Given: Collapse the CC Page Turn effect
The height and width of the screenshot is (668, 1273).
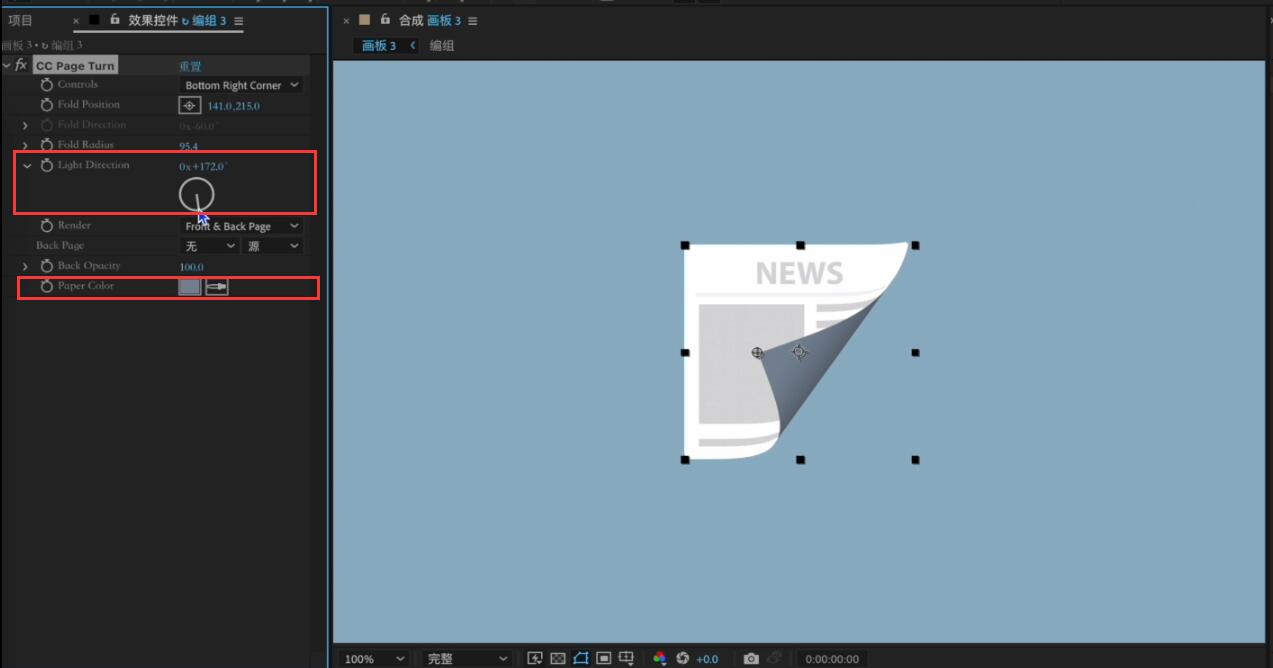Looking at the screenshot, I should click(x=7, y=65).
